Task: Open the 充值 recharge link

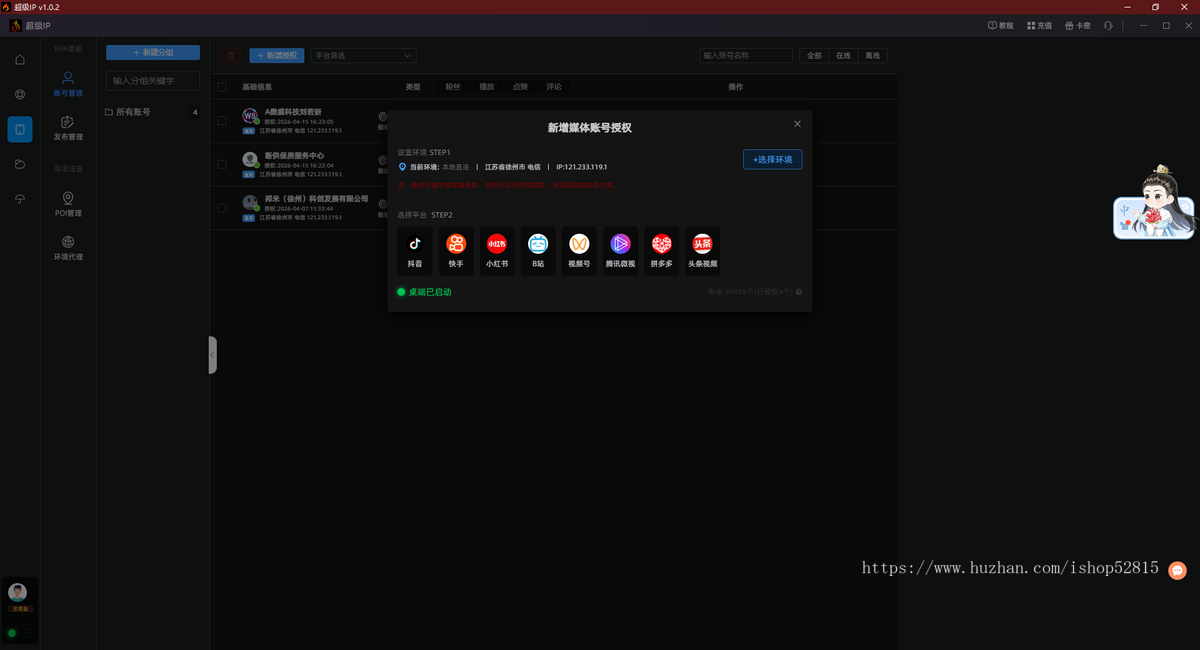Action: point(1039,25)
